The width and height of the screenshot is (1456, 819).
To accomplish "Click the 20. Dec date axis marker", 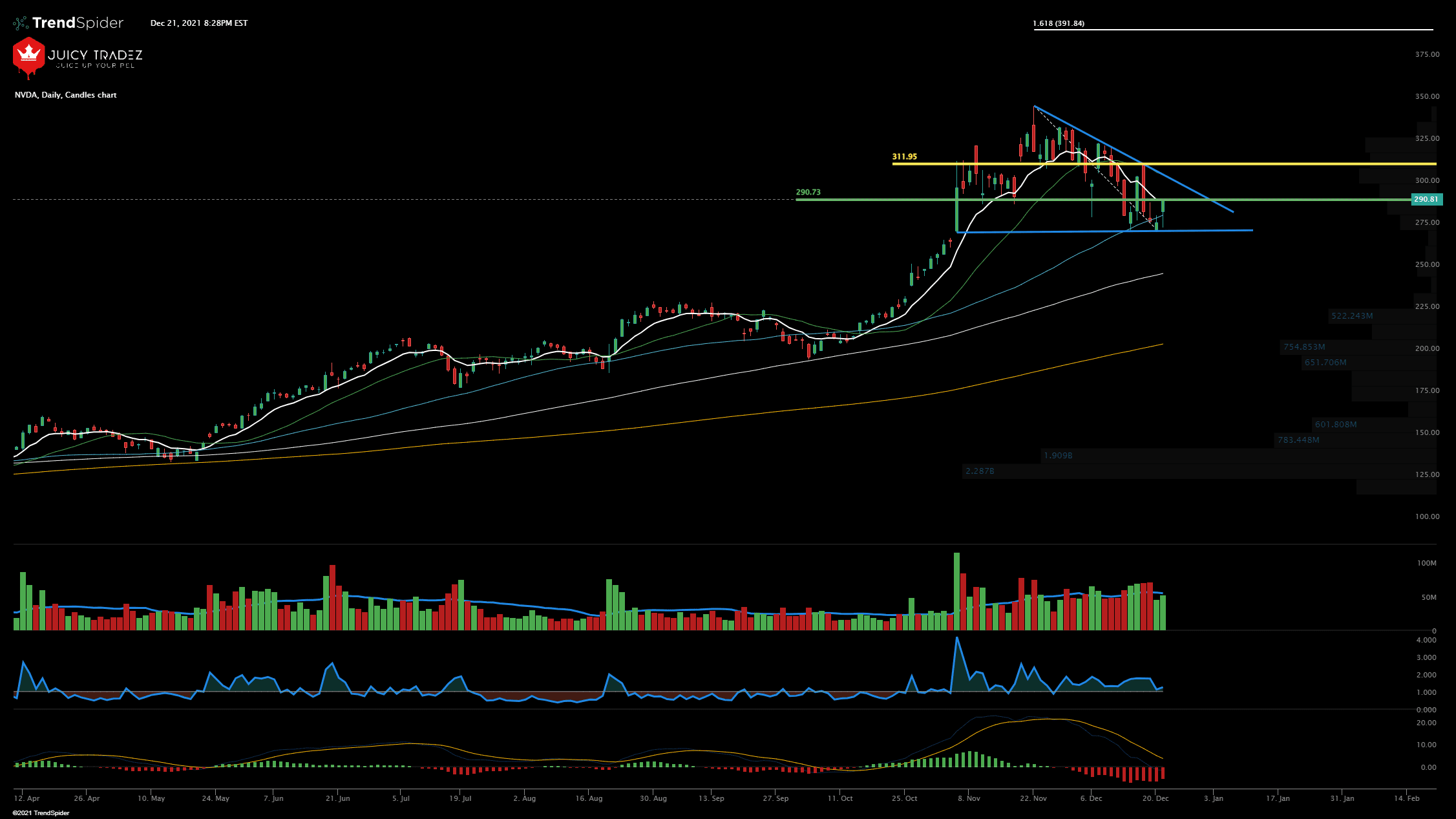I will 1155,798.
